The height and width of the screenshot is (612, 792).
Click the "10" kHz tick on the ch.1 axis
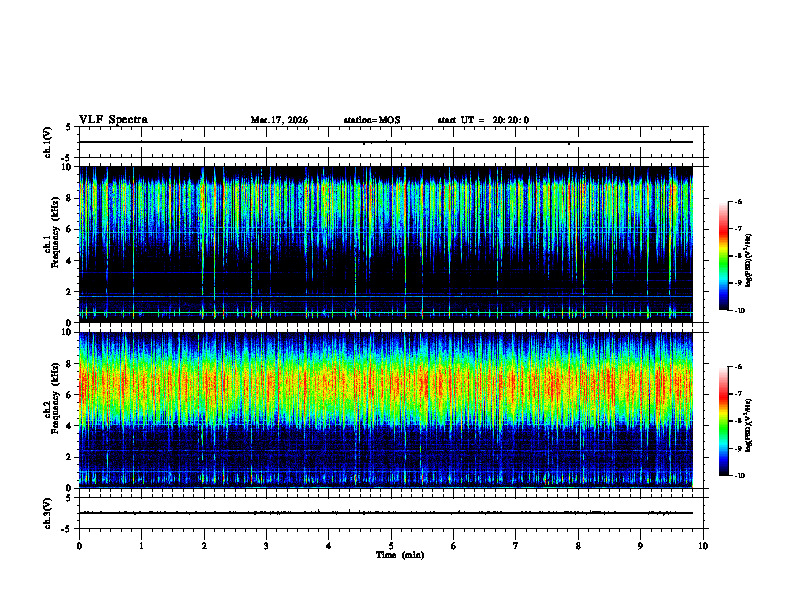tap(68, 167)
